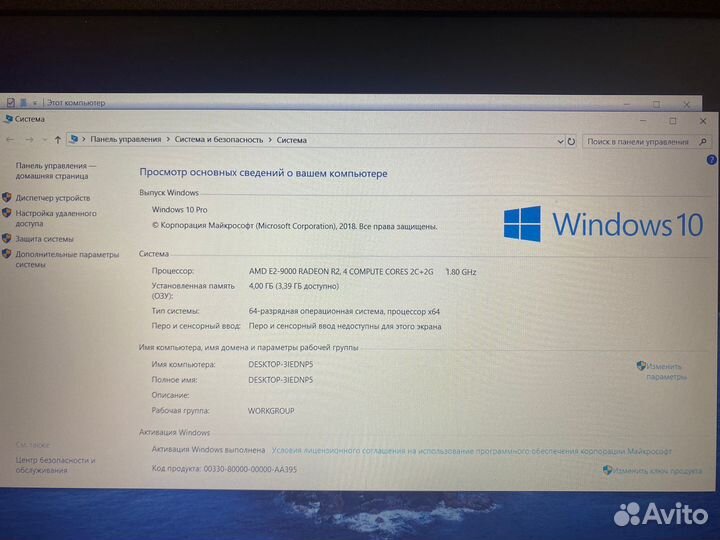Viewport: 720px width, 540px height.
Task: Select 1.80 GHz processor speed
Action: (461, 272)
